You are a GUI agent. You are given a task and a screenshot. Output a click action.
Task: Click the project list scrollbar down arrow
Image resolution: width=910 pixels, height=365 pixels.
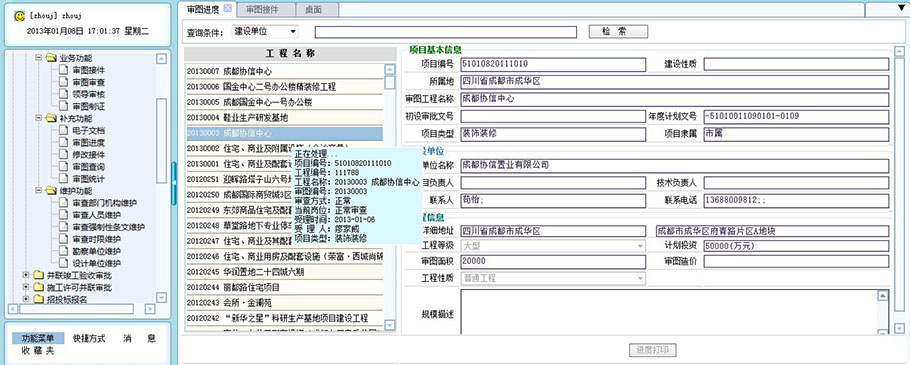(390, 326)
